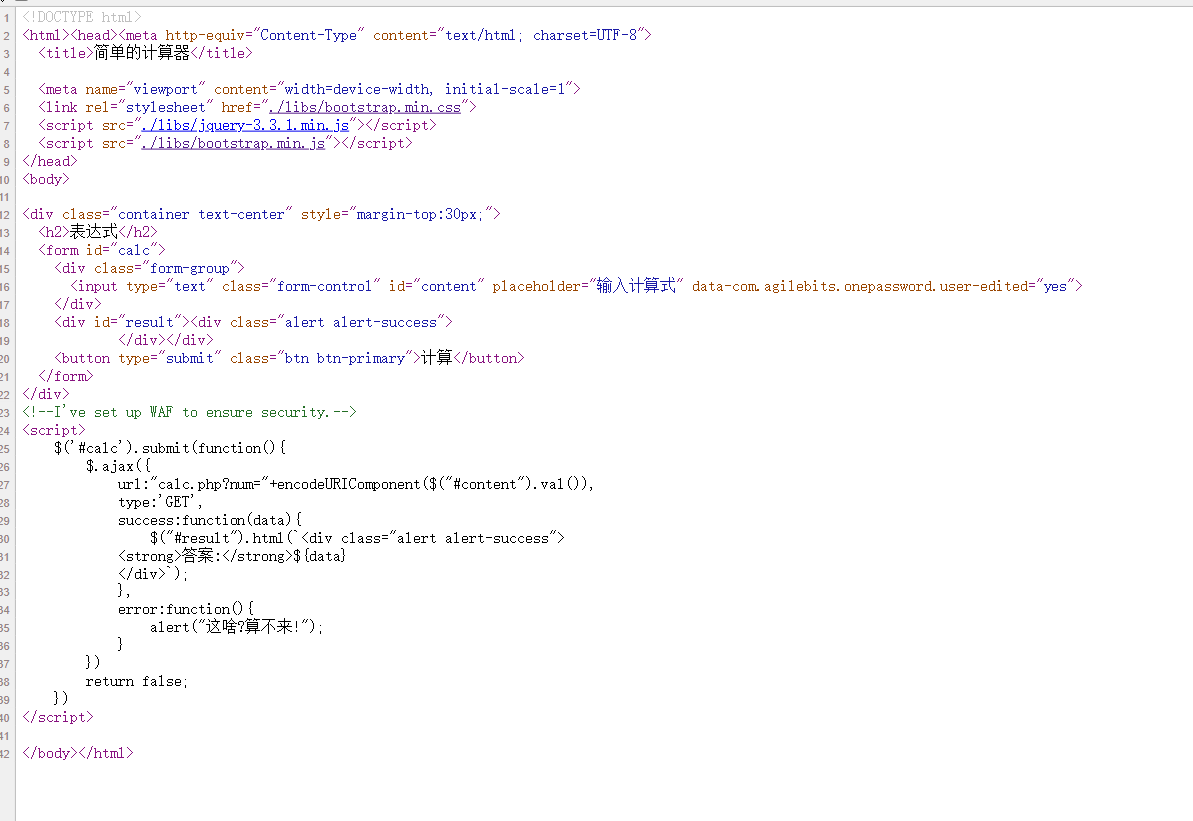
Task: Click the closing </body></html> line
Action: tap(78, 753)
